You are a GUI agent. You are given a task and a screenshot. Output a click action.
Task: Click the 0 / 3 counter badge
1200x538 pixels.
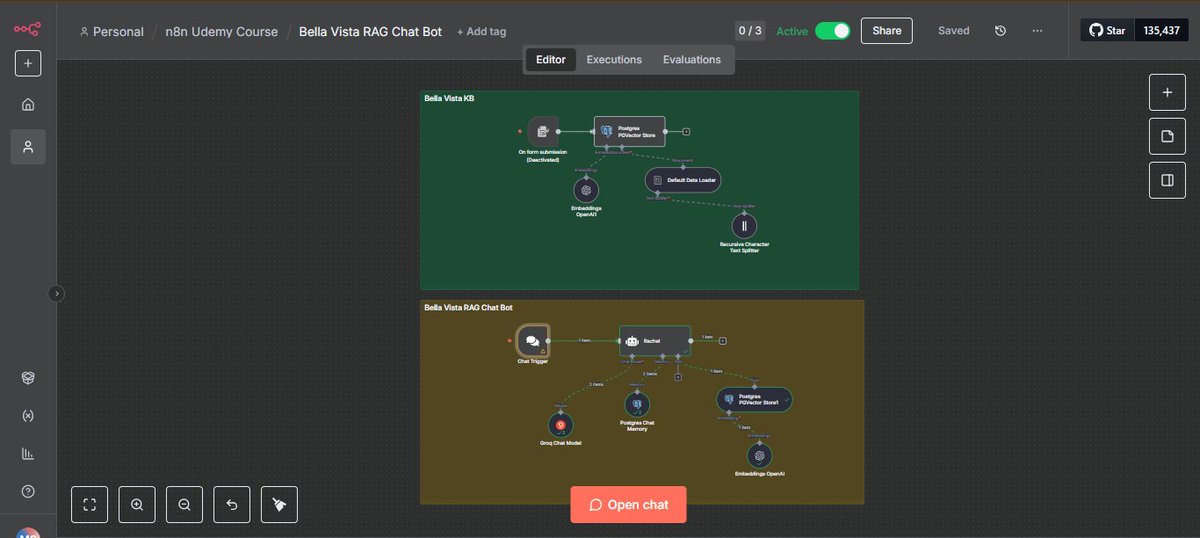pos(750,31)
